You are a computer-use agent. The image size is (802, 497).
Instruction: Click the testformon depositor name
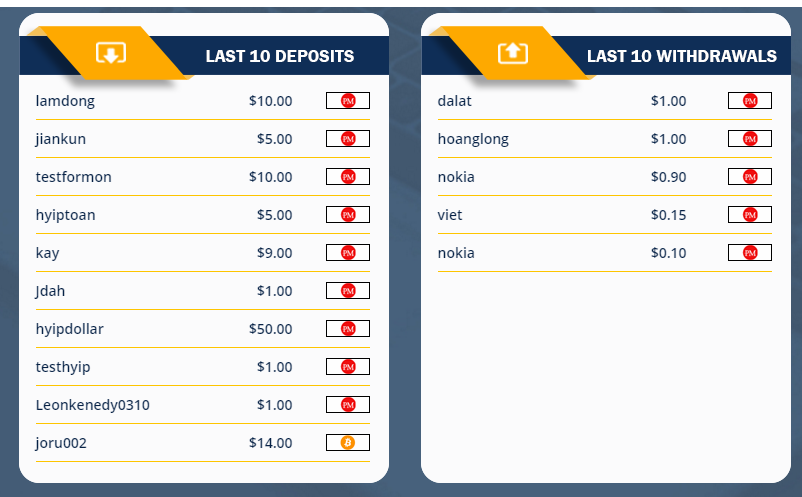[x=73, y=177]
